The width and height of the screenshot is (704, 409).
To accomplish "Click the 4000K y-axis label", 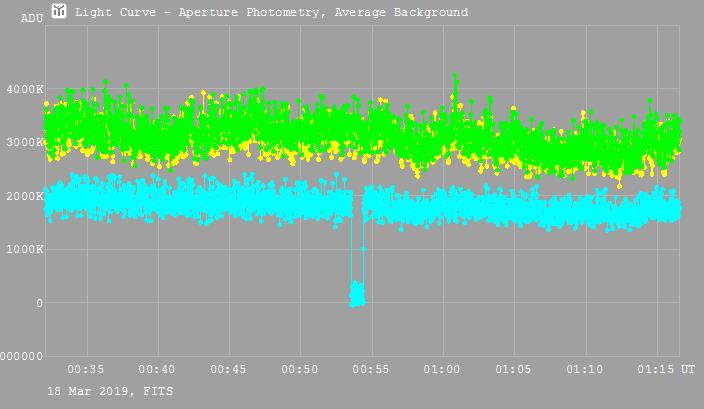I will coord(25,90).
